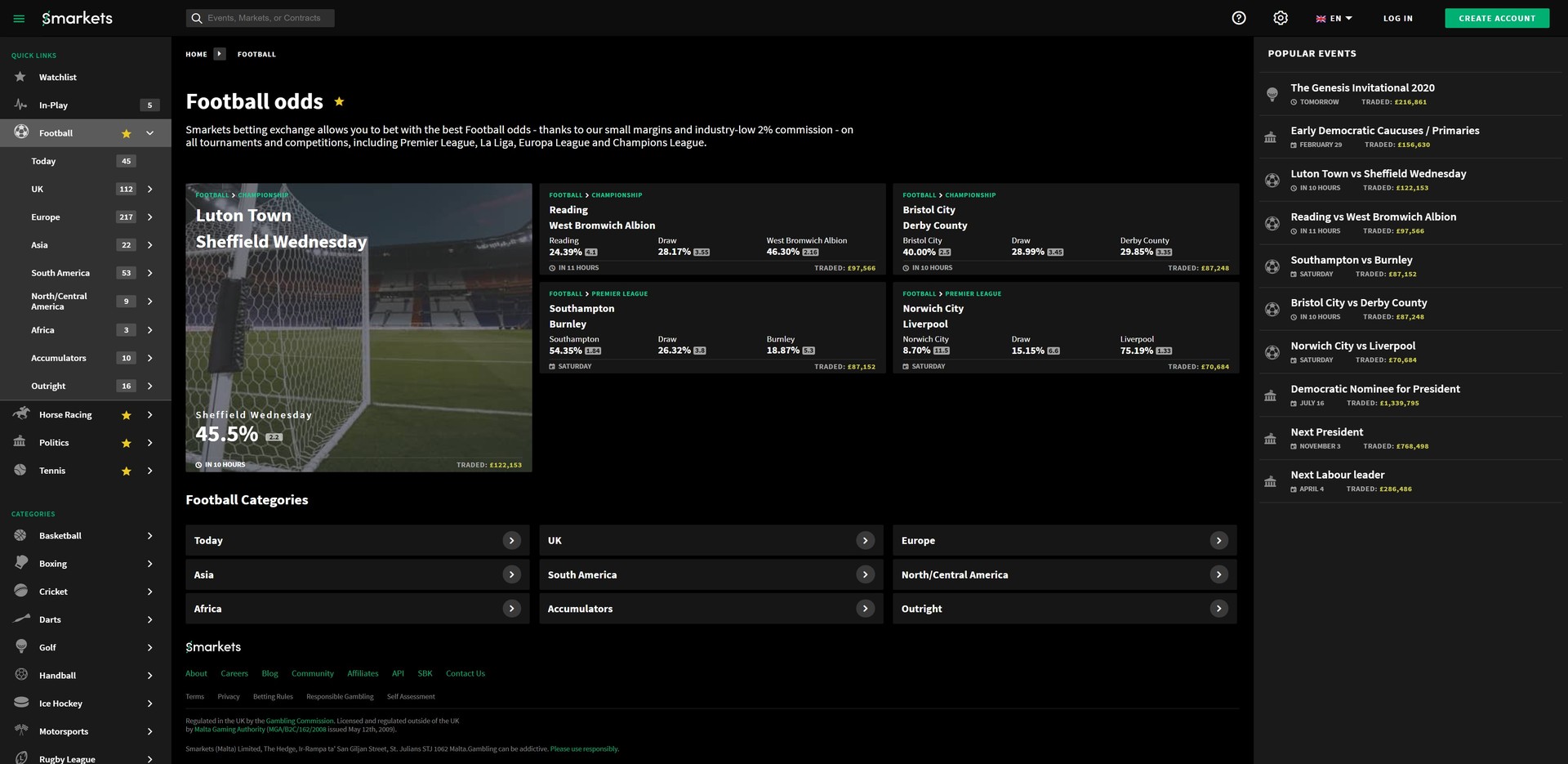
Task: Click the Football ball icon in sidebar
Action: point(21,132)
